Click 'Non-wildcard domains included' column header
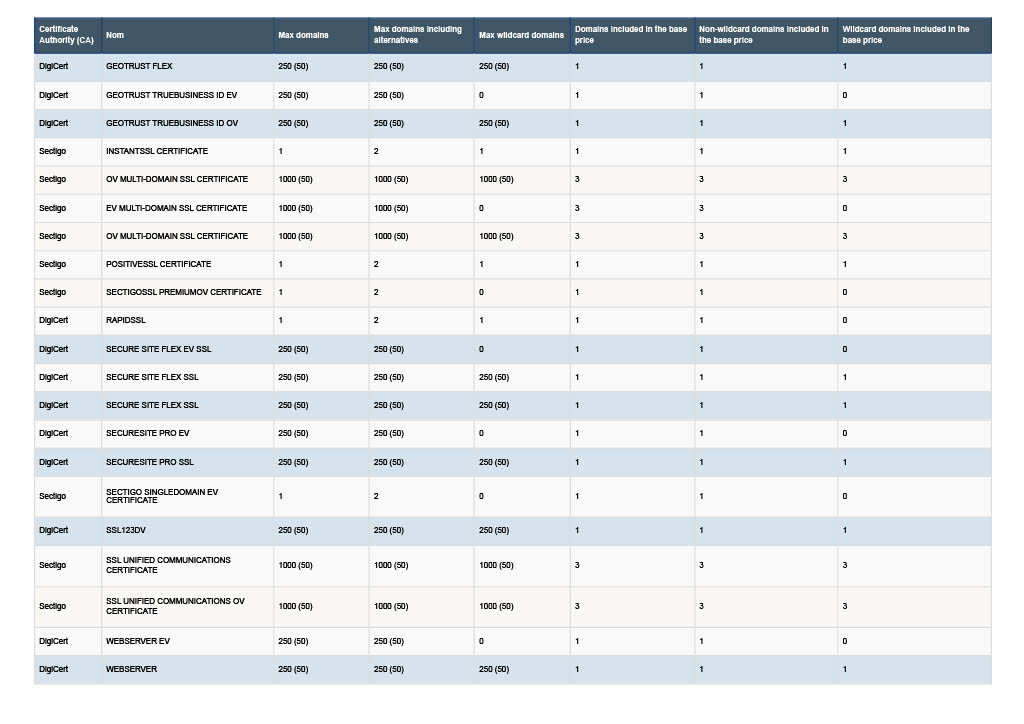This screenshot has height=724, width=1024. (765, 35)
